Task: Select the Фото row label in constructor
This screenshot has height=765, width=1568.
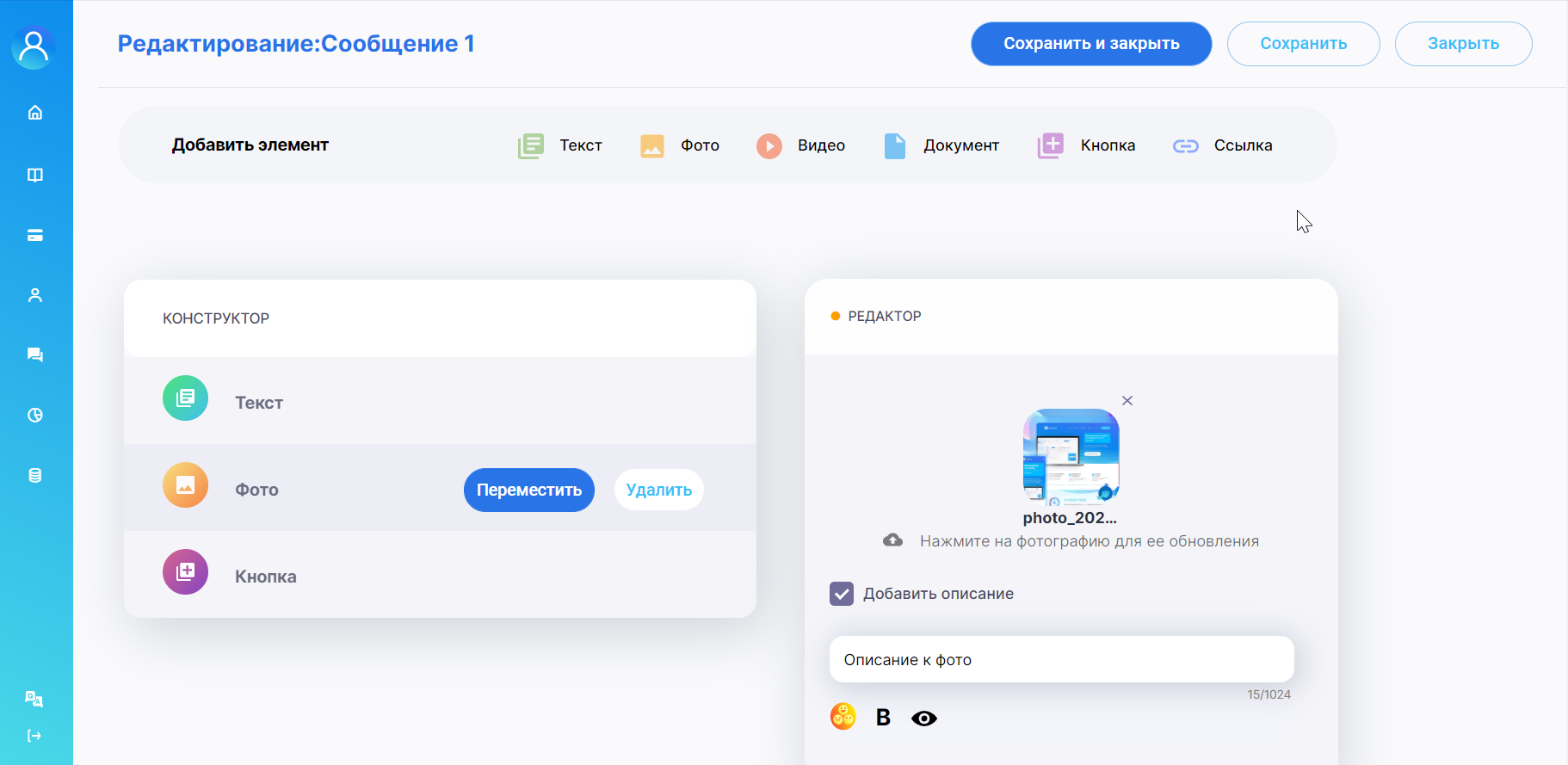Action: [257, 490]
